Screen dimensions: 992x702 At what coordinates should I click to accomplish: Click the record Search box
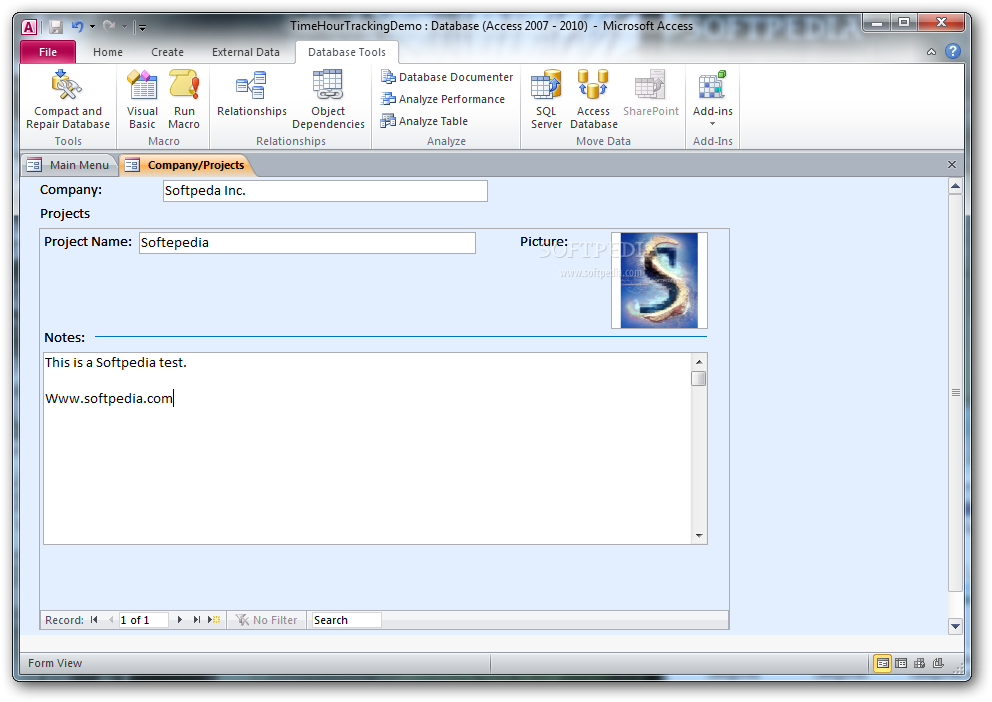[347, 620]
